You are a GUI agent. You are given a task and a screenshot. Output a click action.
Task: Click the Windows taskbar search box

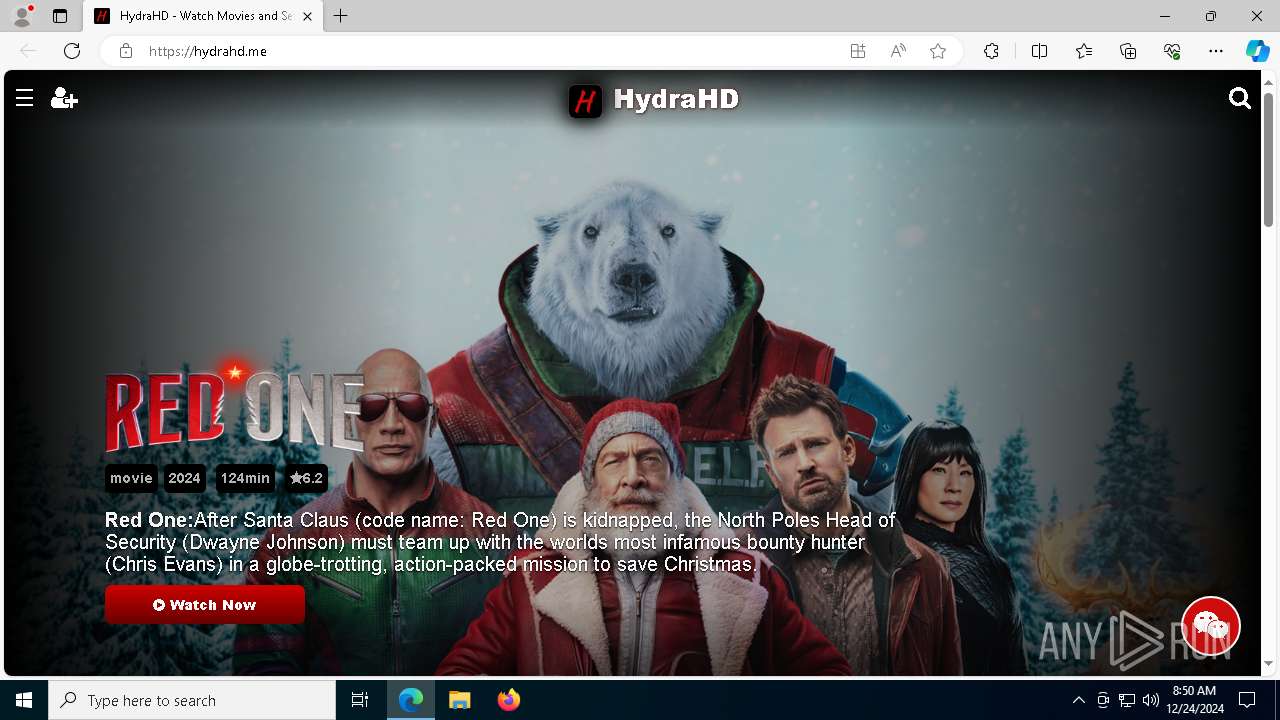point(192,700)
